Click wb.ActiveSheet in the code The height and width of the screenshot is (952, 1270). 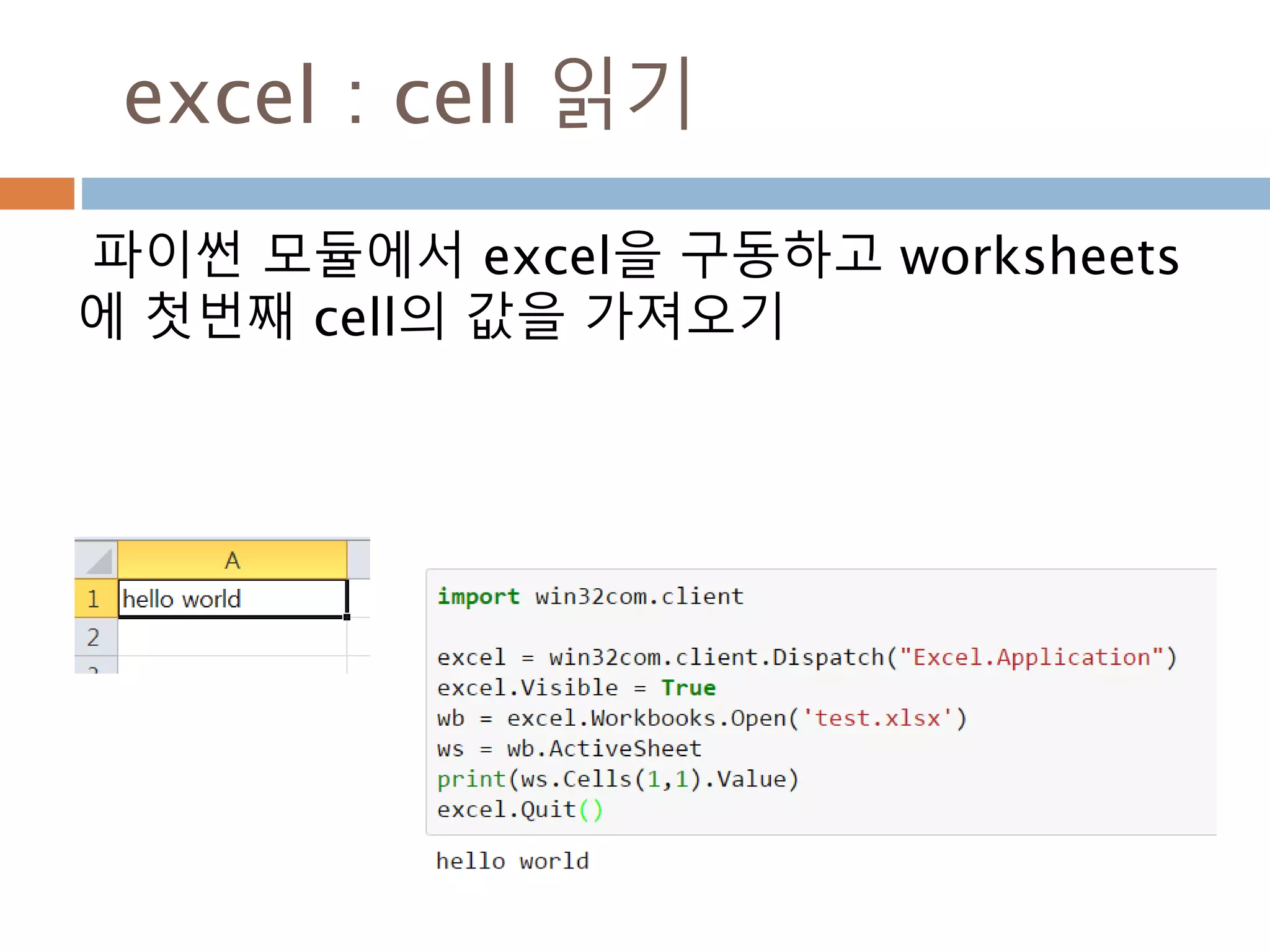click(604, 749)
